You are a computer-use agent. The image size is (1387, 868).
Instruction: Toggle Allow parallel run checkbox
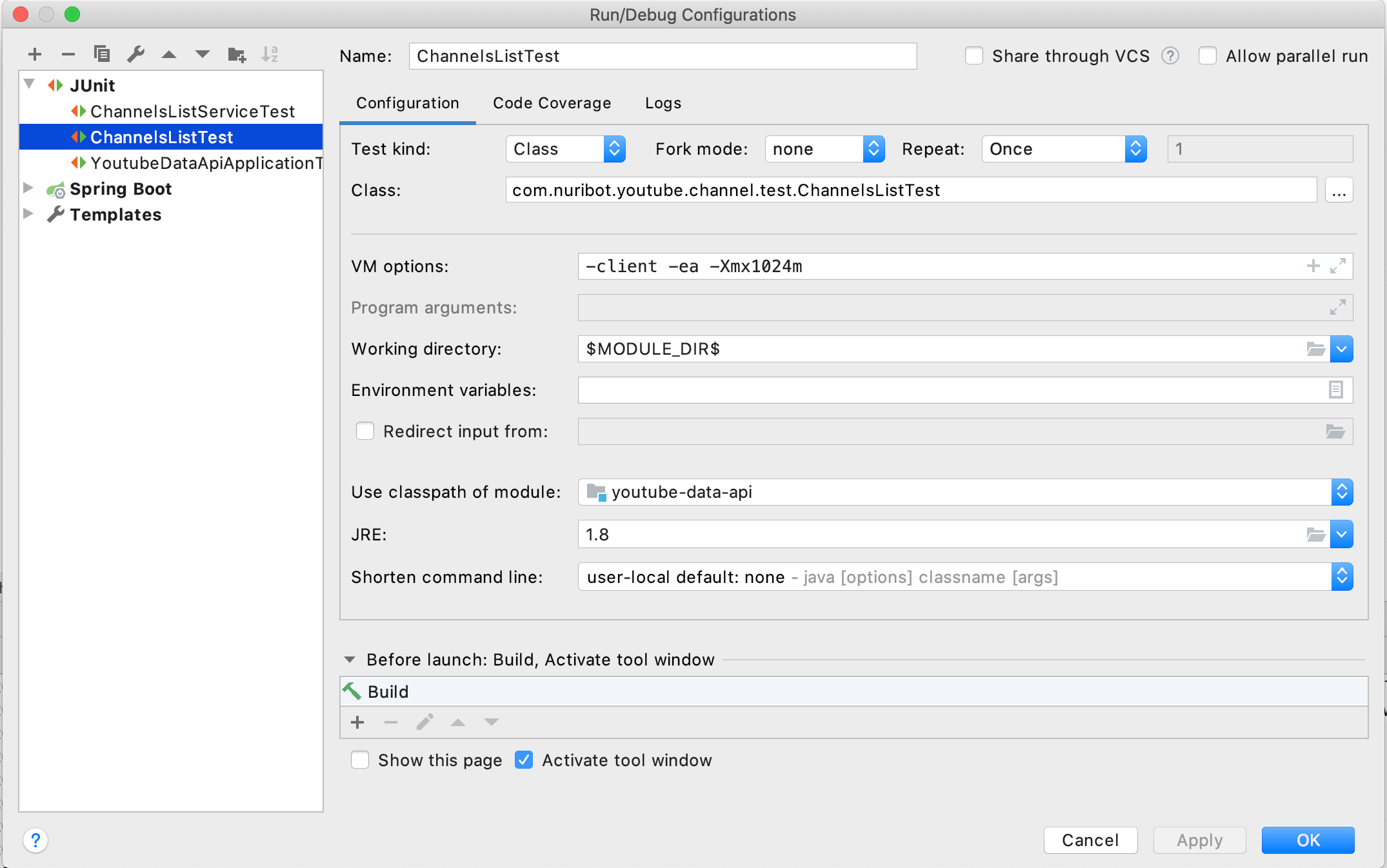pyautogui.click(x=1208, y=56)
